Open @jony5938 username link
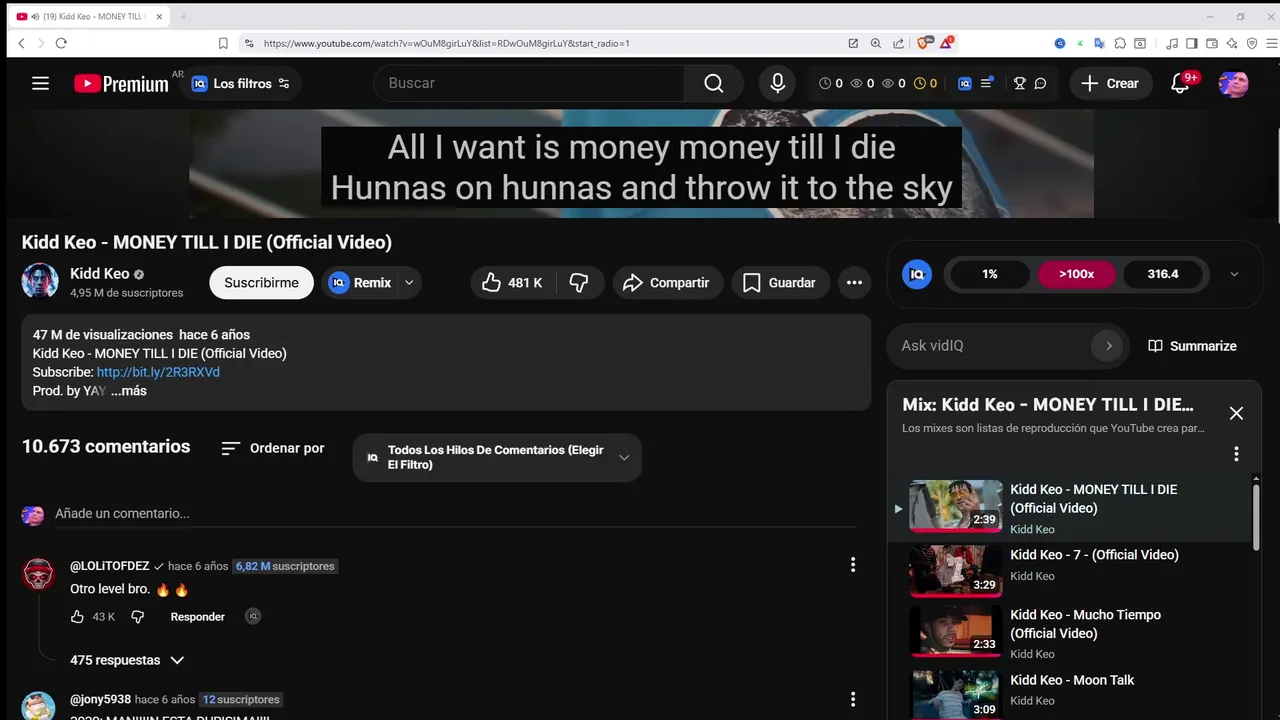The width and height of the screenshot is (1280, 720). [x=100, y=699]
